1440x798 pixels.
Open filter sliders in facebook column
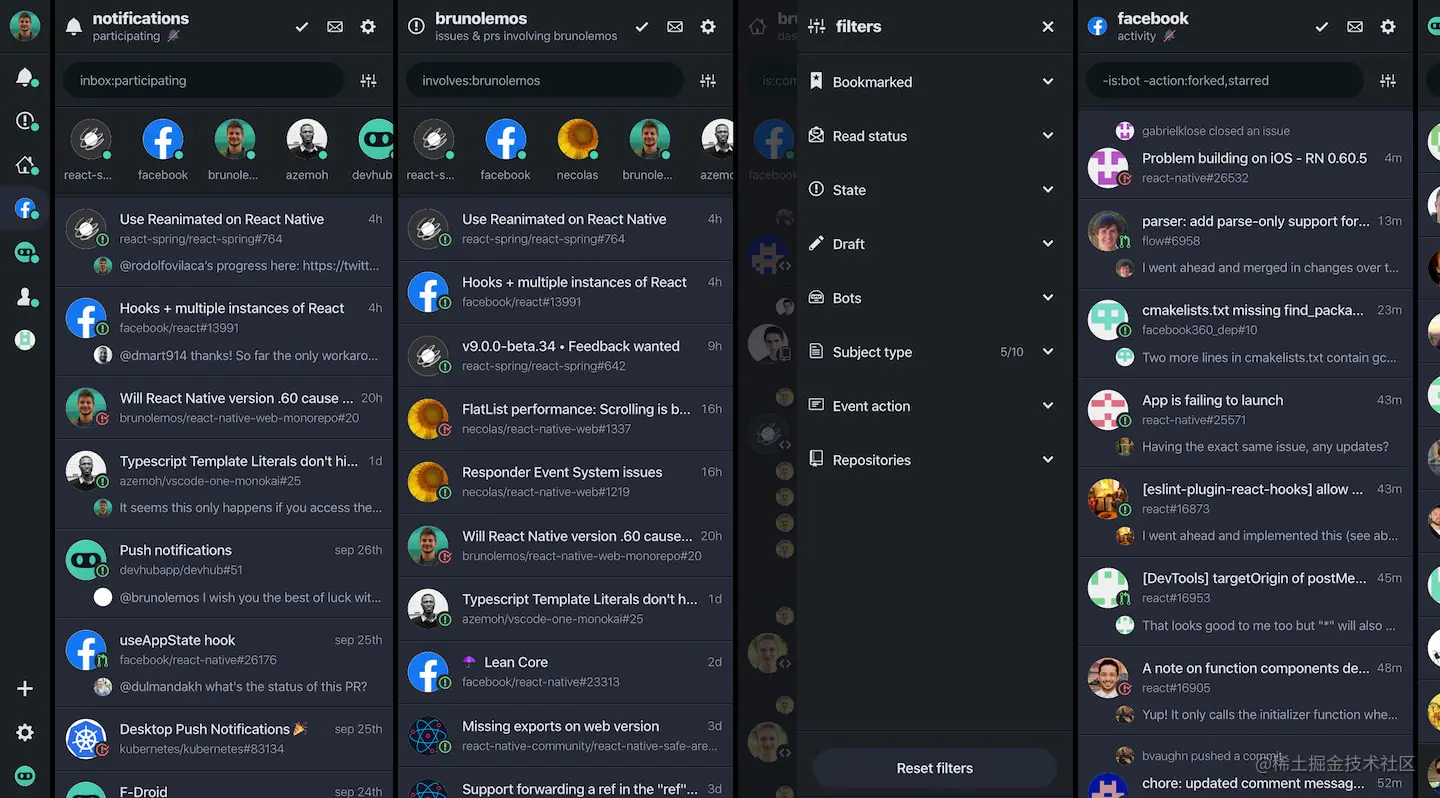pos(1388,81)
